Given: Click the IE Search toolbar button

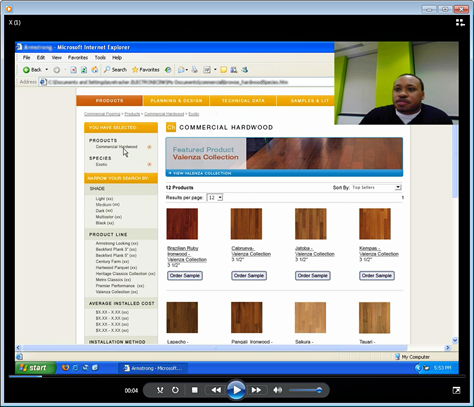Looking at the screenshot, I should coord(115,70).
